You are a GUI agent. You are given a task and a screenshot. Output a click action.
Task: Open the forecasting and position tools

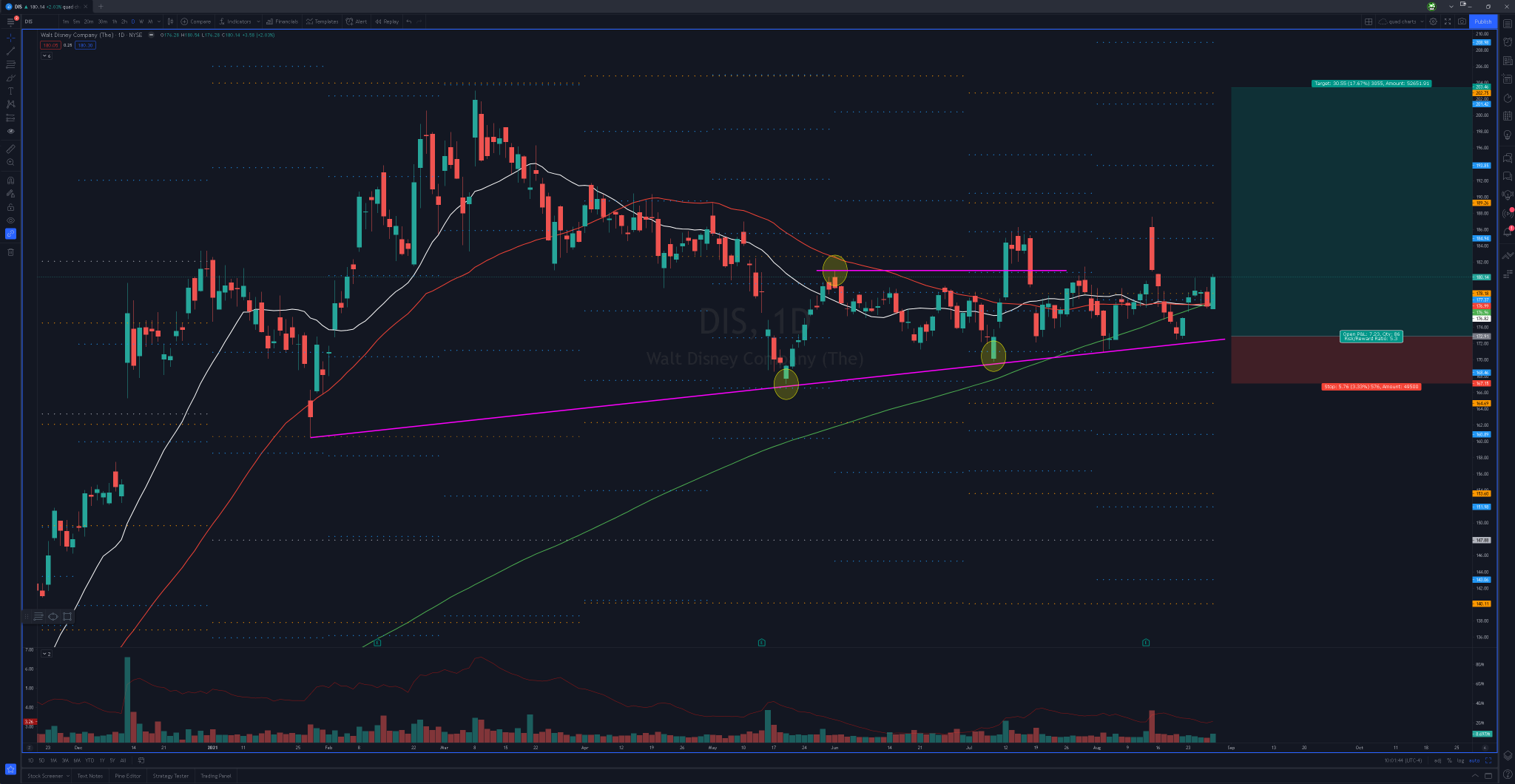[10, 118]
